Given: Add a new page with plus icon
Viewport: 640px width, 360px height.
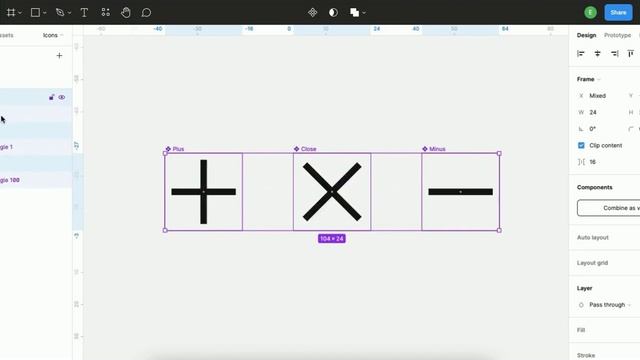Looking at the screenshot, I should [x=59, y=56].
